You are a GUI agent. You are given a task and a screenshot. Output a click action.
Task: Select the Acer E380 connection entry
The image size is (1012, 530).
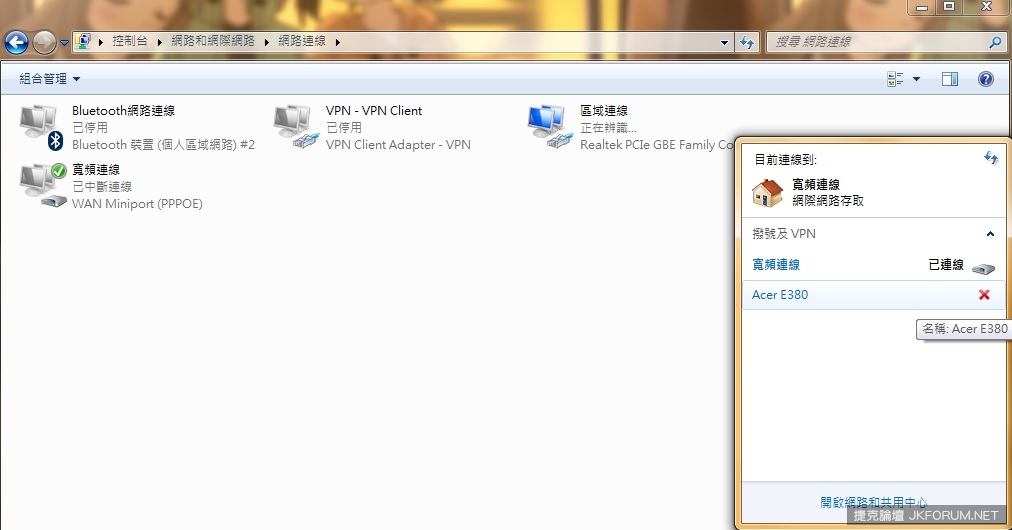[780, 295]
